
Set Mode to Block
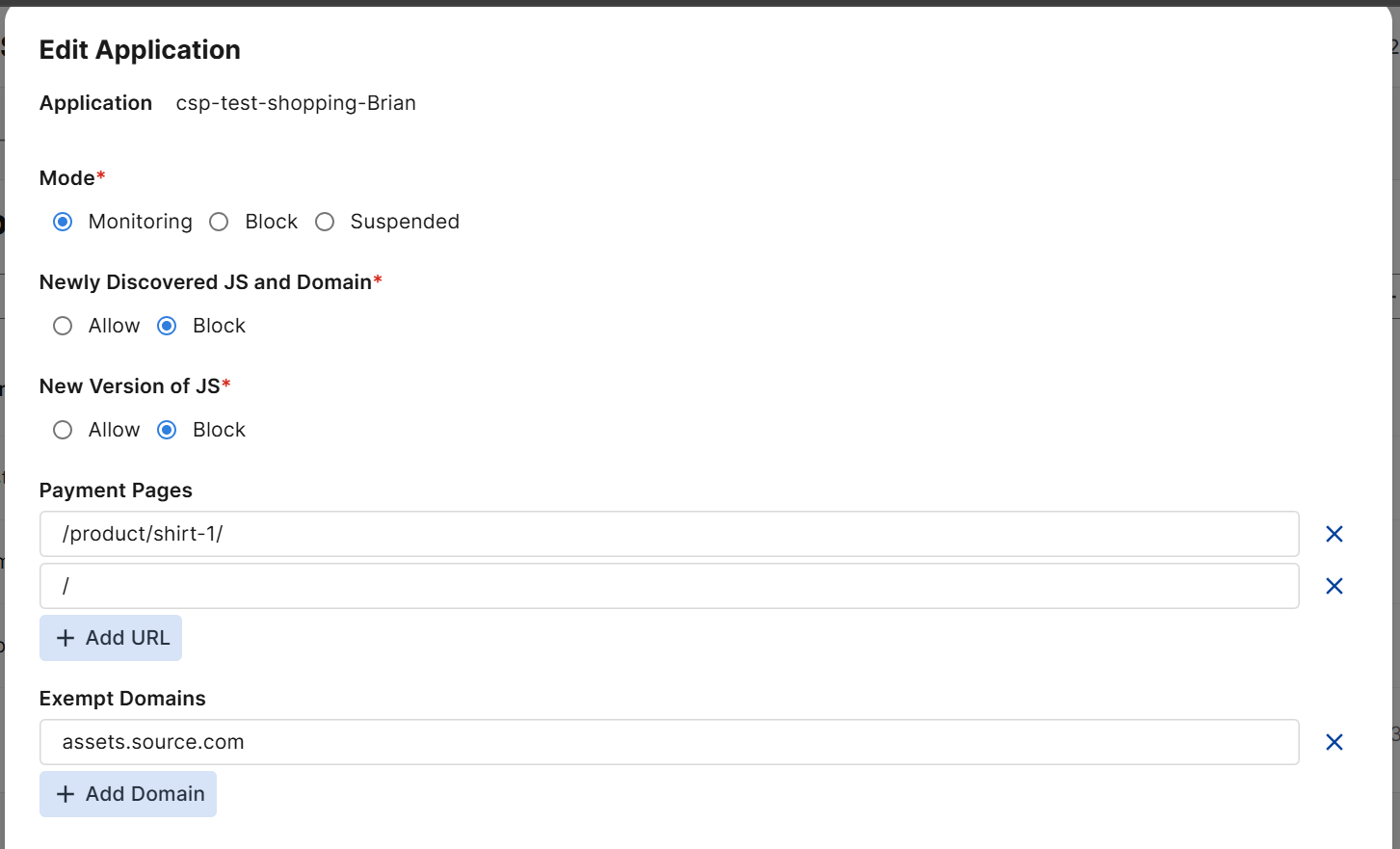click(220, 222)
